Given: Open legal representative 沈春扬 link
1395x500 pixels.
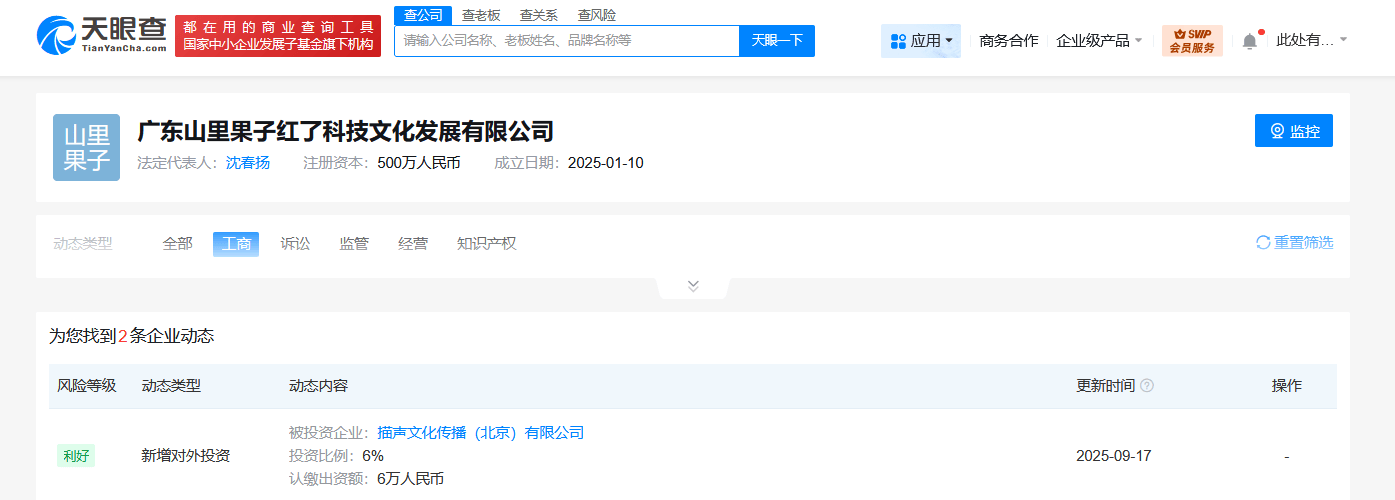Looking at the screenshot, I should pyautogui.click(x=248, y=163).
